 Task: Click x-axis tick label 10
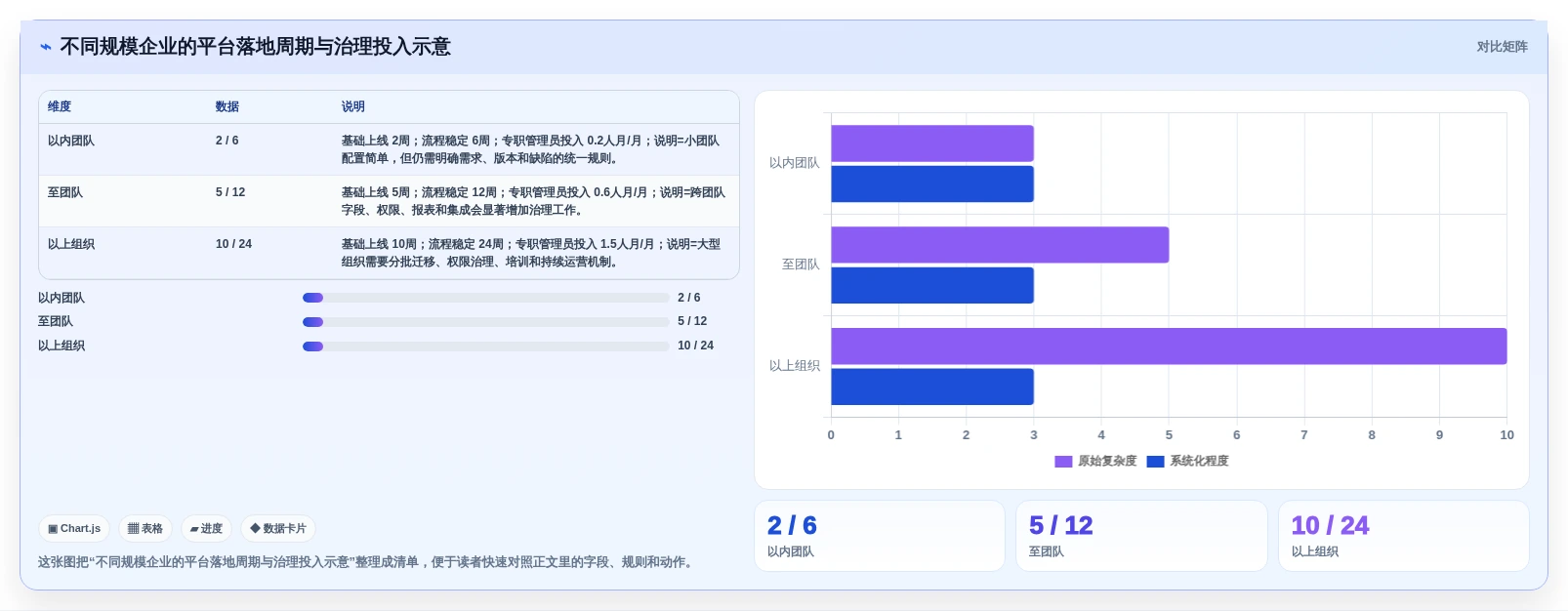point(1506,435)
